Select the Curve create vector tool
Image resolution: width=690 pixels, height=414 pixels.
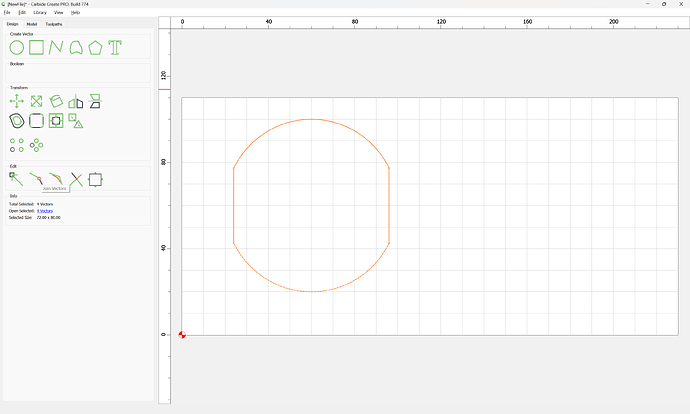pyautogui.click(x=76, y=48)
